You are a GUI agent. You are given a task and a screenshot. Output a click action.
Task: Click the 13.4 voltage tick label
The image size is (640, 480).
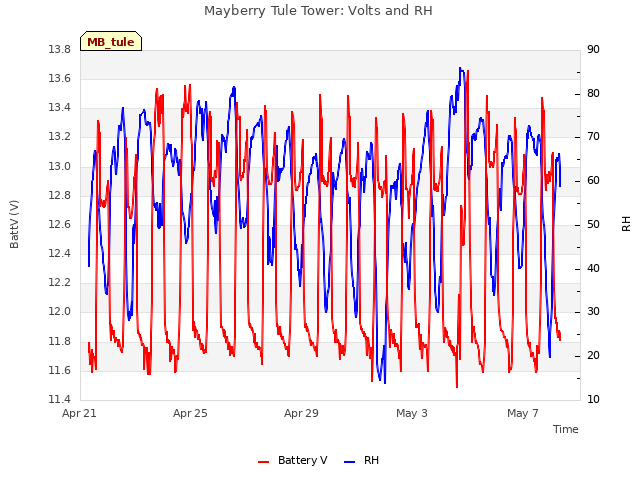pos(59,108)
